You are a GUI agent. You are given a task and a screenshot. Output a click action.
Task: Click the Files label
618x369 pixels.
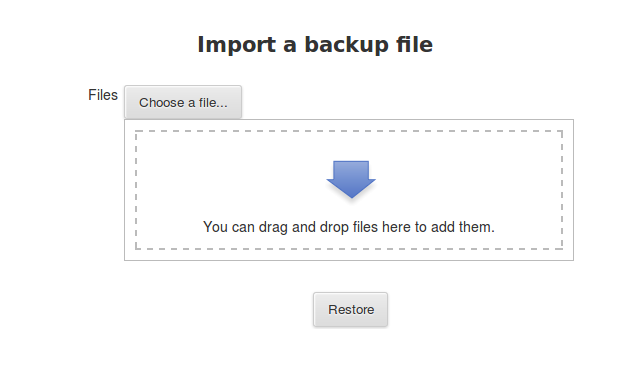[103, 95]
